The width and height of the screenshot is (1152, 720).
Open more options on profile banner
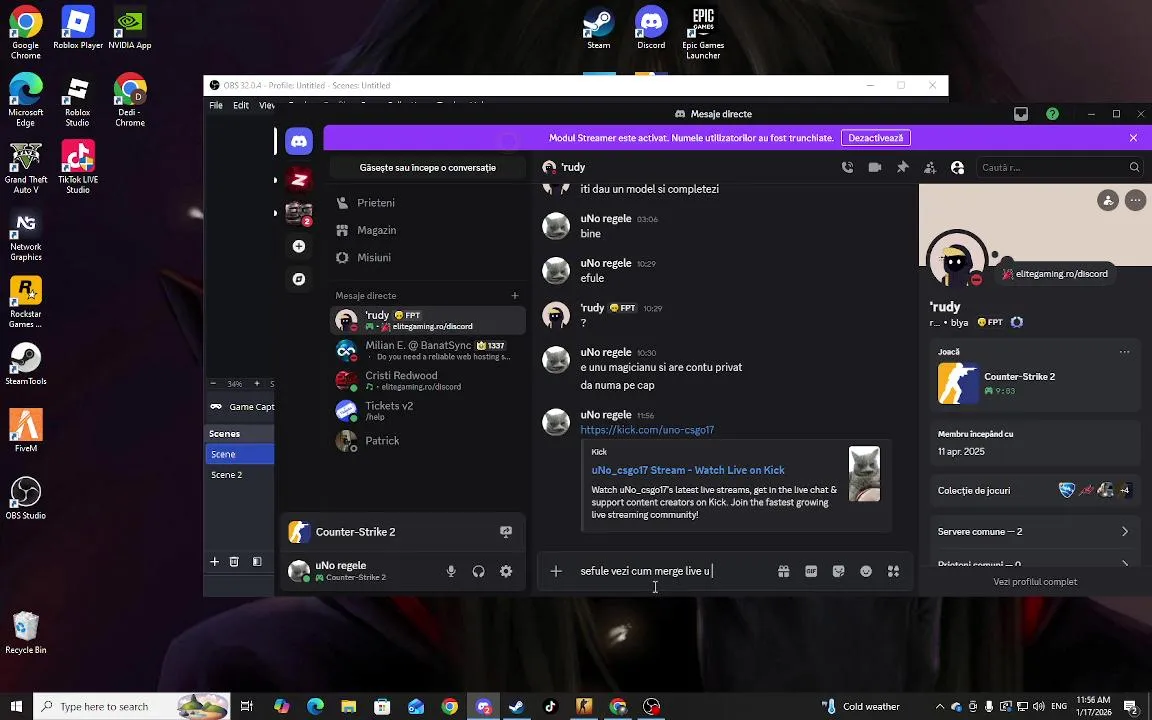tap(1135, 200)
